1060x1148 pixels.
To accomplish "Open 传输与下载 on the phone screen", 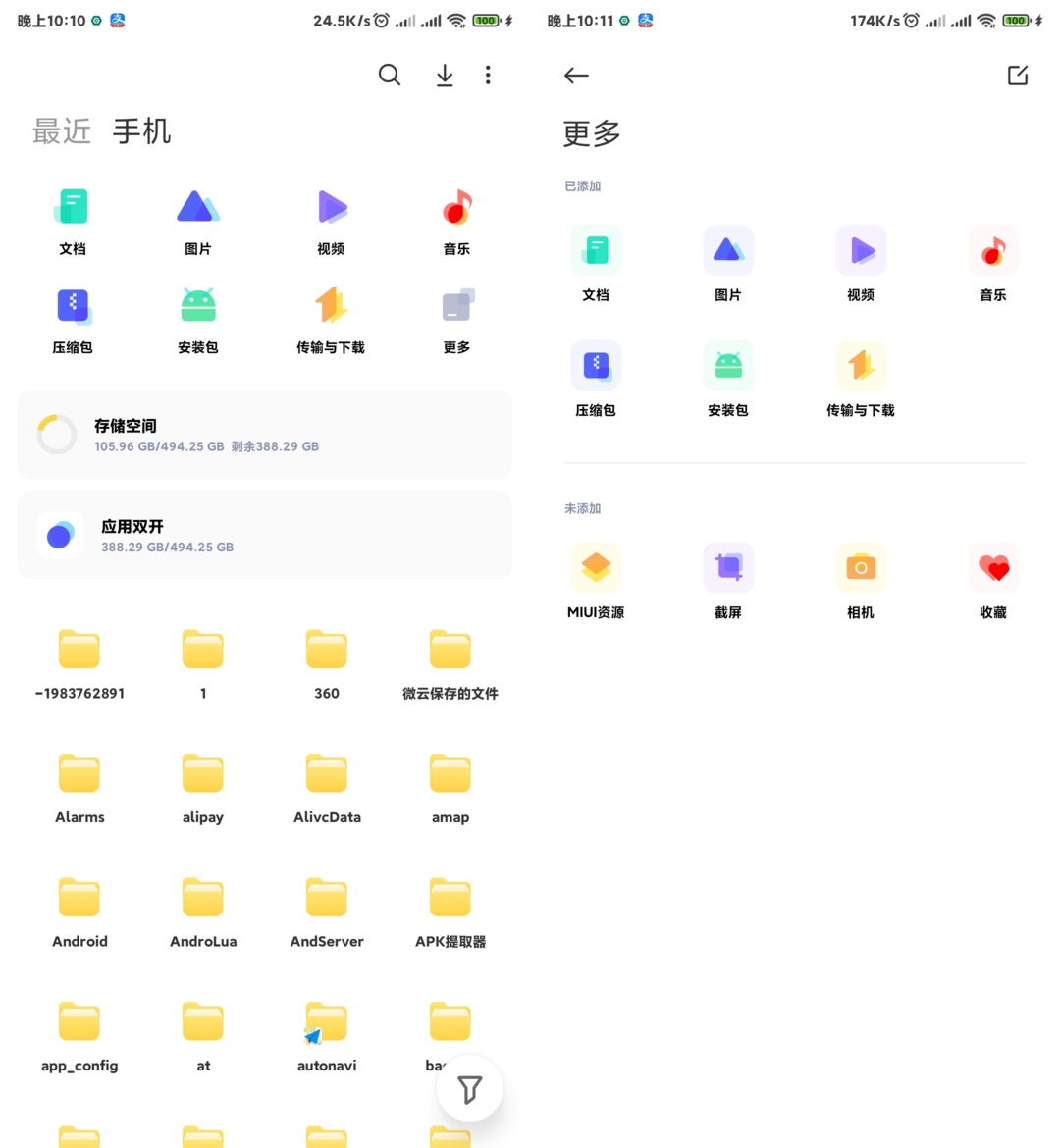I will [331, 321].
